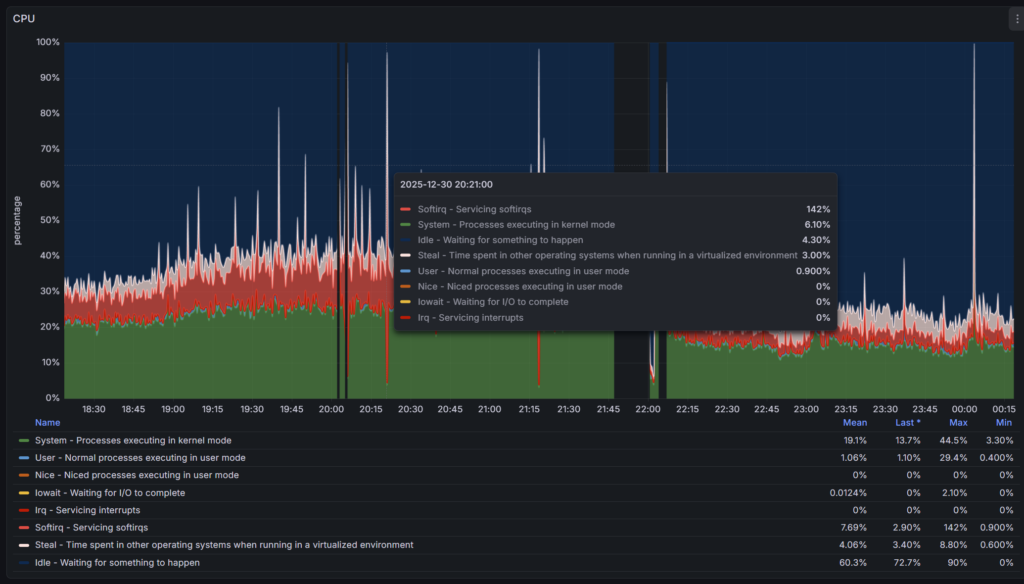Click the orange Nice series legend color icon
1024x584 pixels.
[x=24, y=476]
